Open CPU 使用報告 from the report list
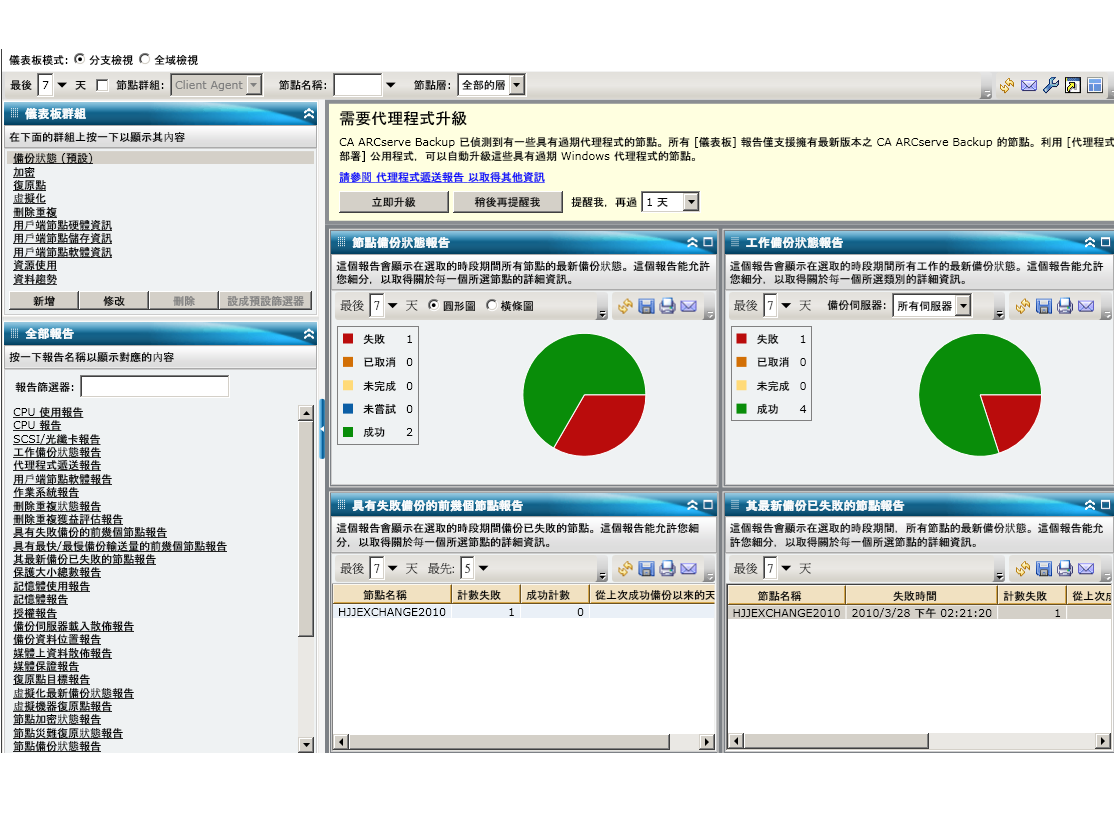 pos(48,412)
